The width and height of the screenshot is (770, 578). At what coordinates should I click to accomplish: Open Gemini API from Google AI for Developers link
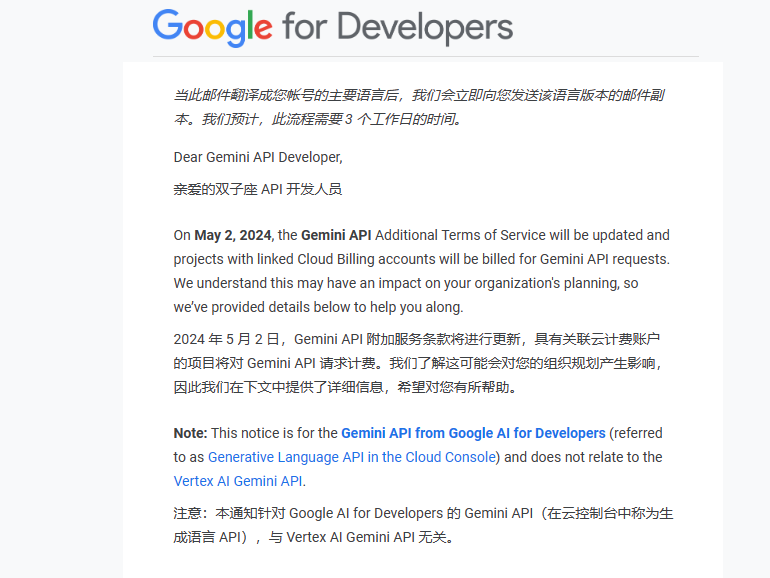473,433
